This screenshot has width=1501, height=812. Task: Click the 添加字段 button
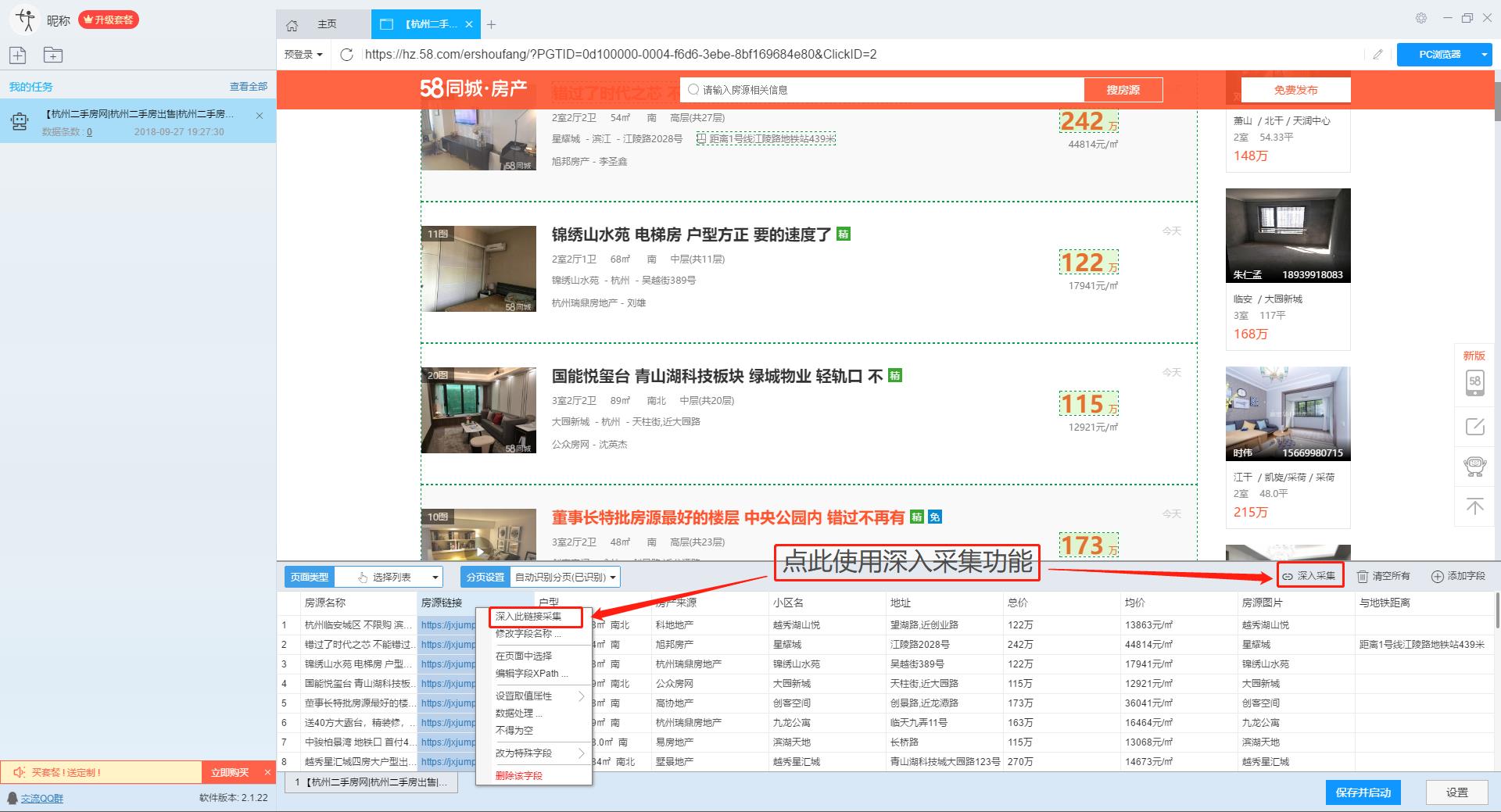coord(1458,576)
